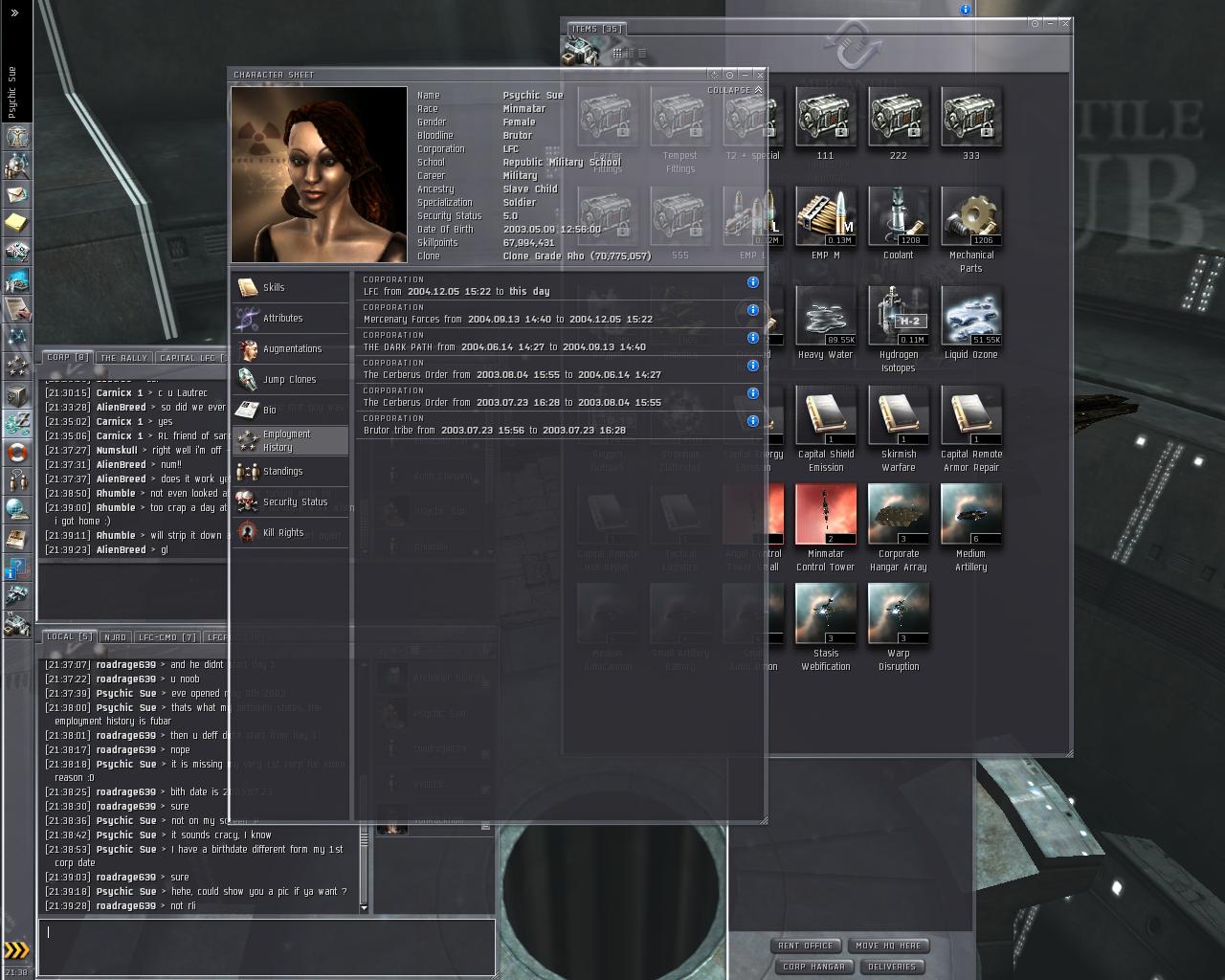Open the Augmentations section
Screen dimensions: 1225x980
coord(290,348)
